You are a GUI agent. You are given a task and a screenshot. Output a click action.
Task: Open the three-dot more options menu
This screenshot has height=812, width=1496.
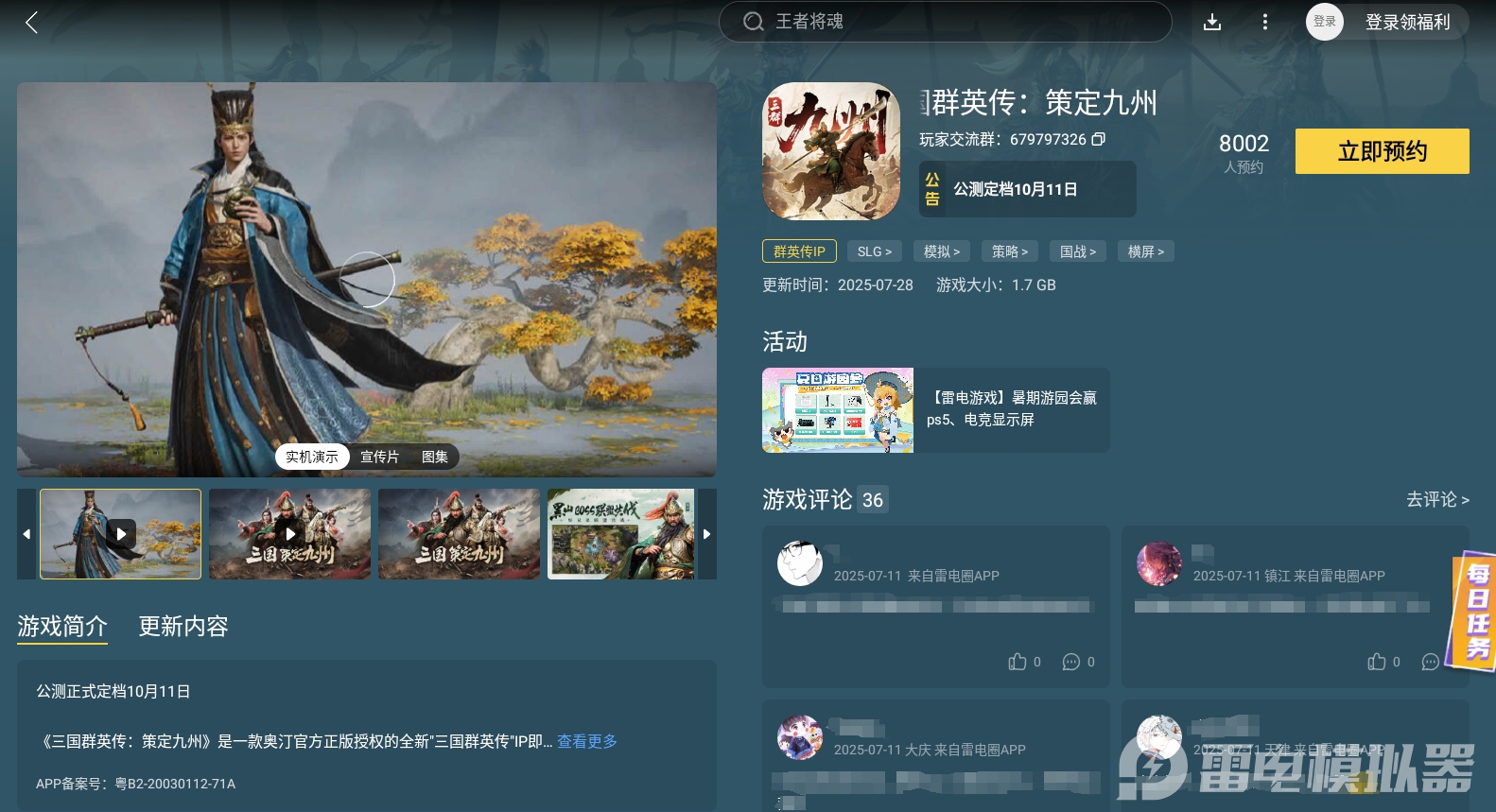[x=1265, y=22]
